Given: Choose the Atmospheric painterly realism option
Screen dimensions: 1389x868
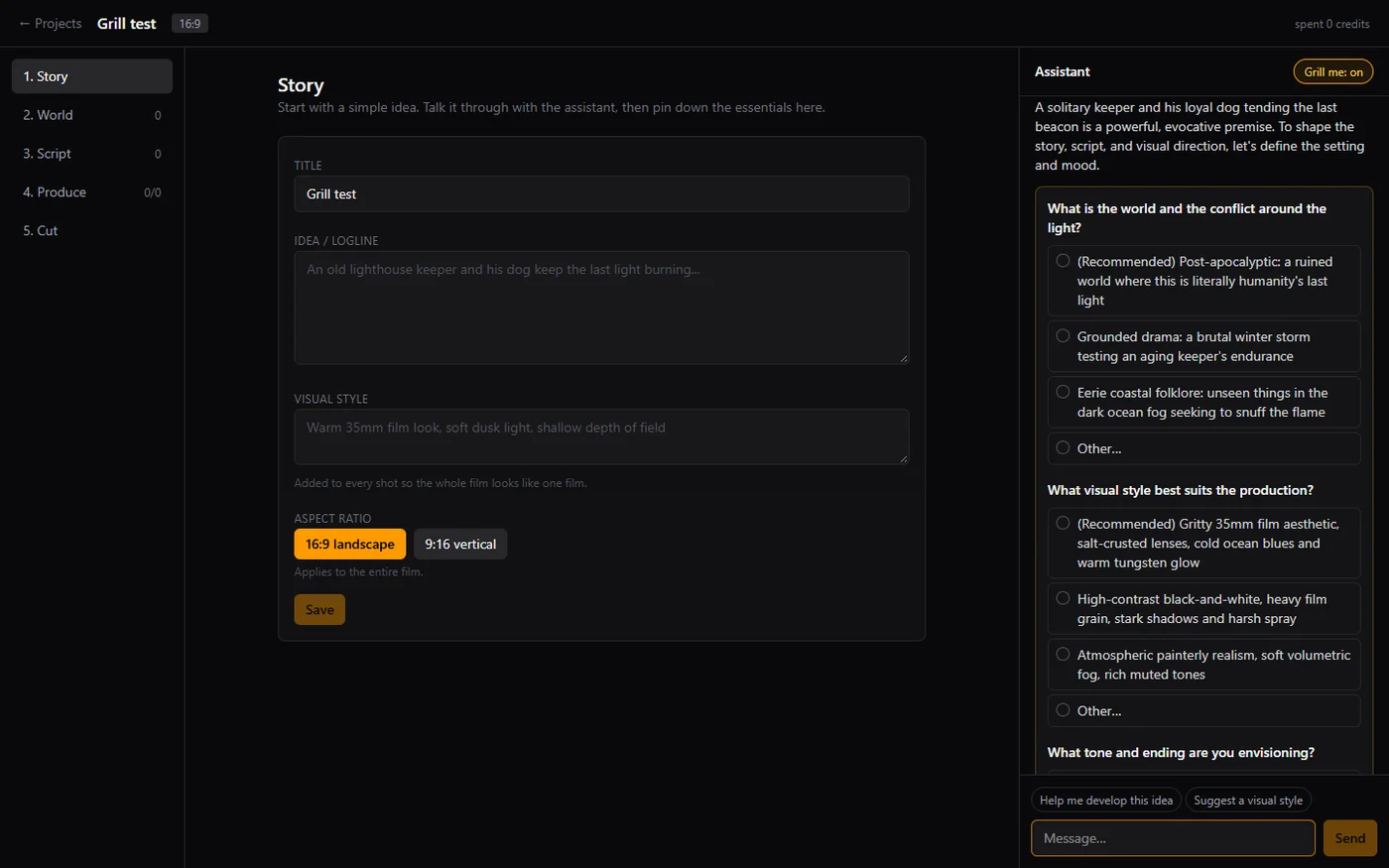Looking at the screenshot, I should (x=1203, y=664).
